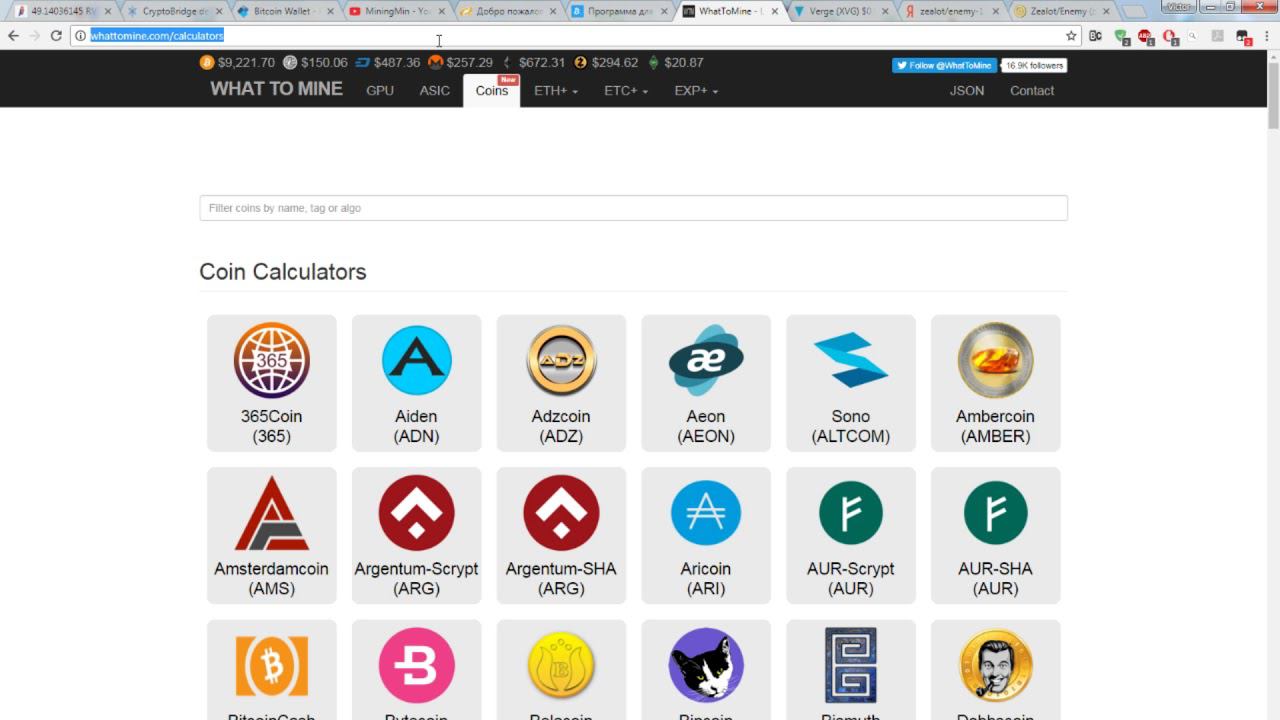Click the Filter coins search field
Screen dimensions: 1280x720
[x=633, y=208]
